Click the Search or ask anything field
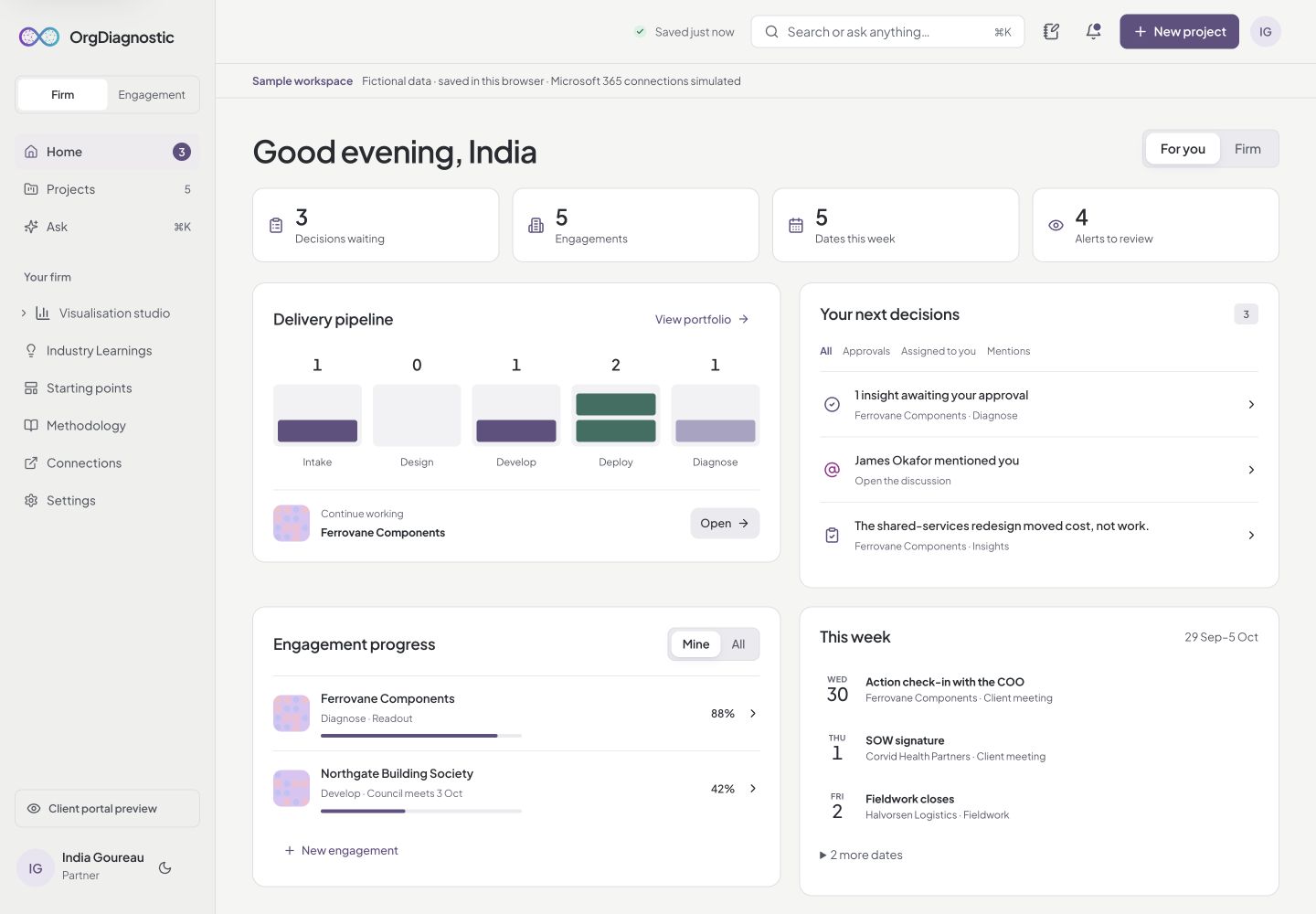The image size is (1316, 914). tap(887, 32)
